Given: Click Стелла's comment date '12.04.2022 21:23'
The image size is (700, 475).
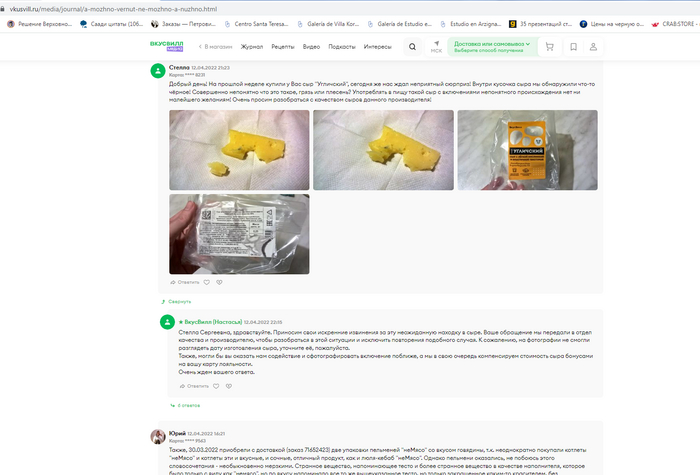Looking at the screenshot, I should 211,68.
